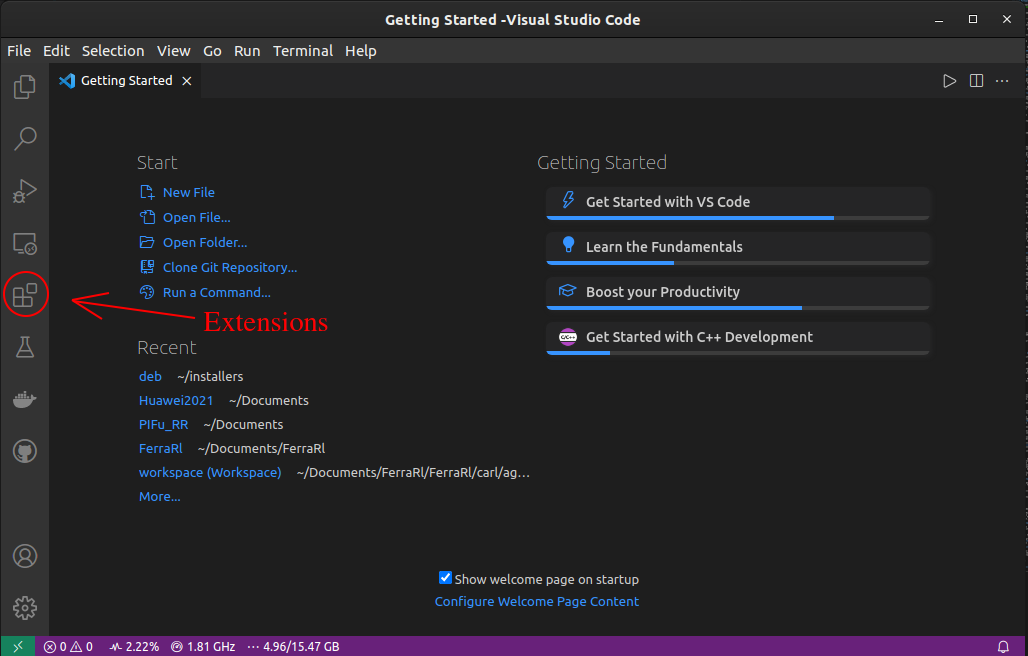The height and width of the screenshot is (656, 1028).
Task: Click the Run play icon in editor toolbar
Action: pos(949,81)
